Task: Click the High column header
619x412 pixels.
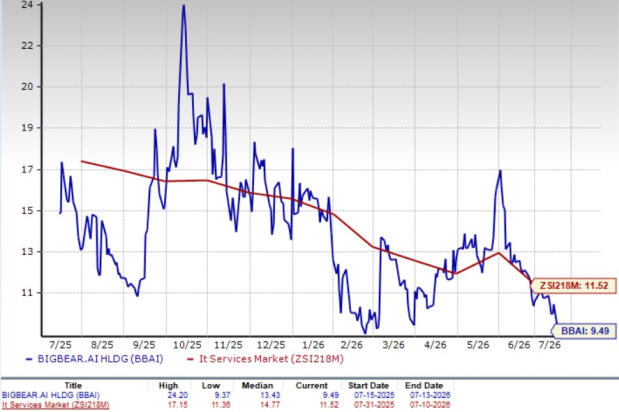Action: [x=169, y=385]
